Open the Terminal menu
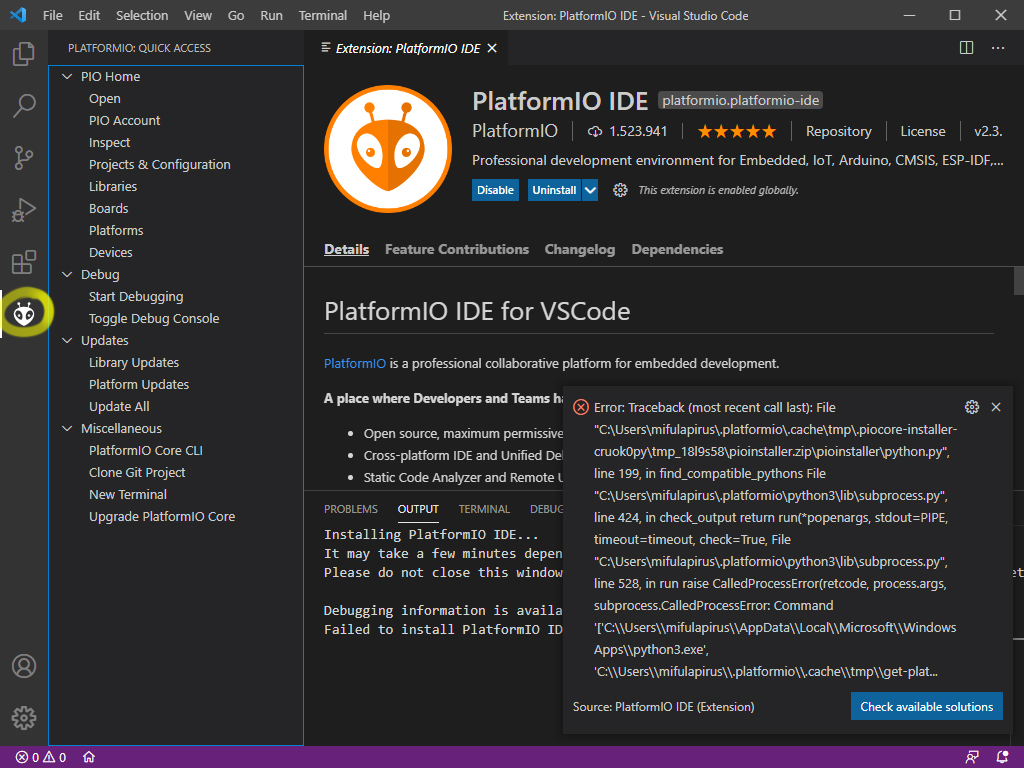This screenshot has width=1024, height=768. 323,15
